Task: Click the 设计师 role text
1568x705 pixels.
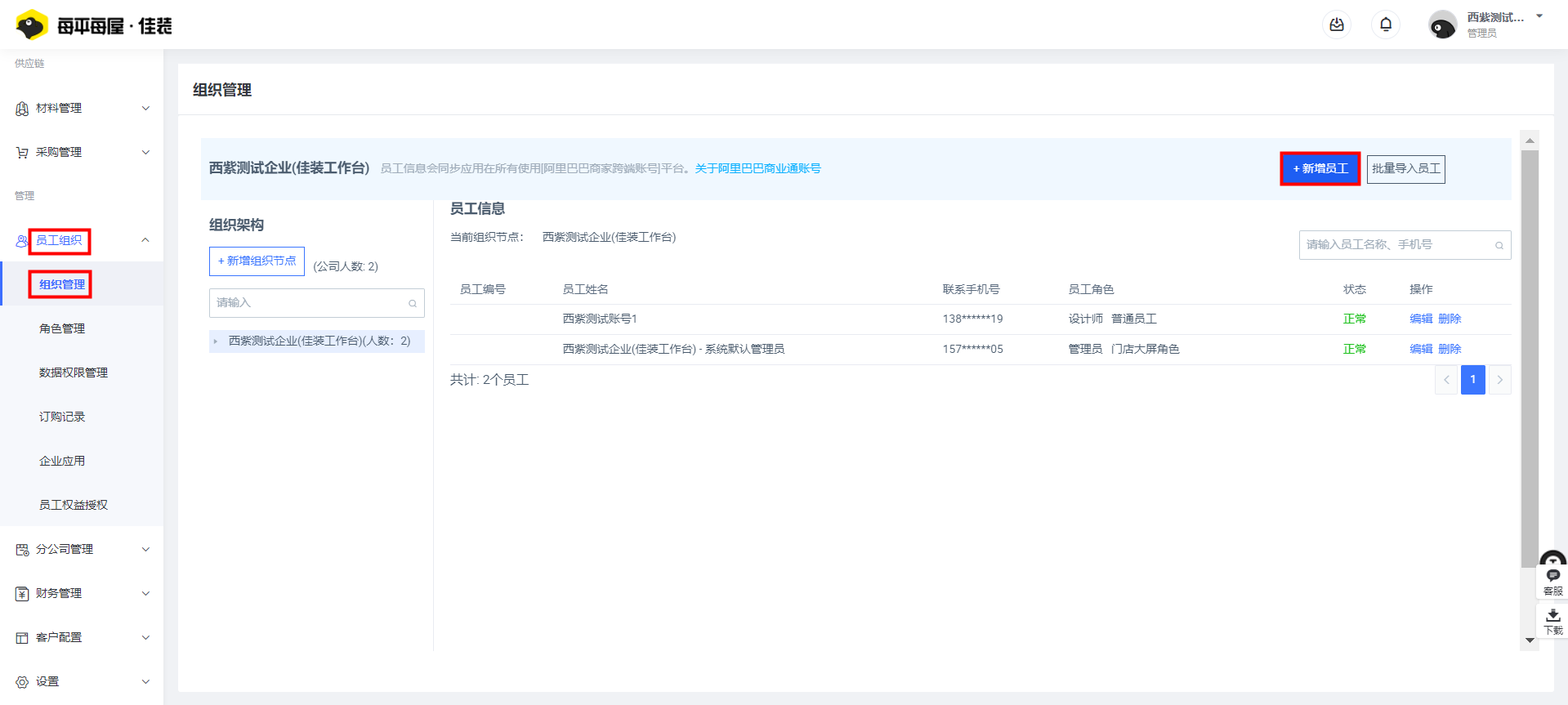Action: (x=1085, y=319)
